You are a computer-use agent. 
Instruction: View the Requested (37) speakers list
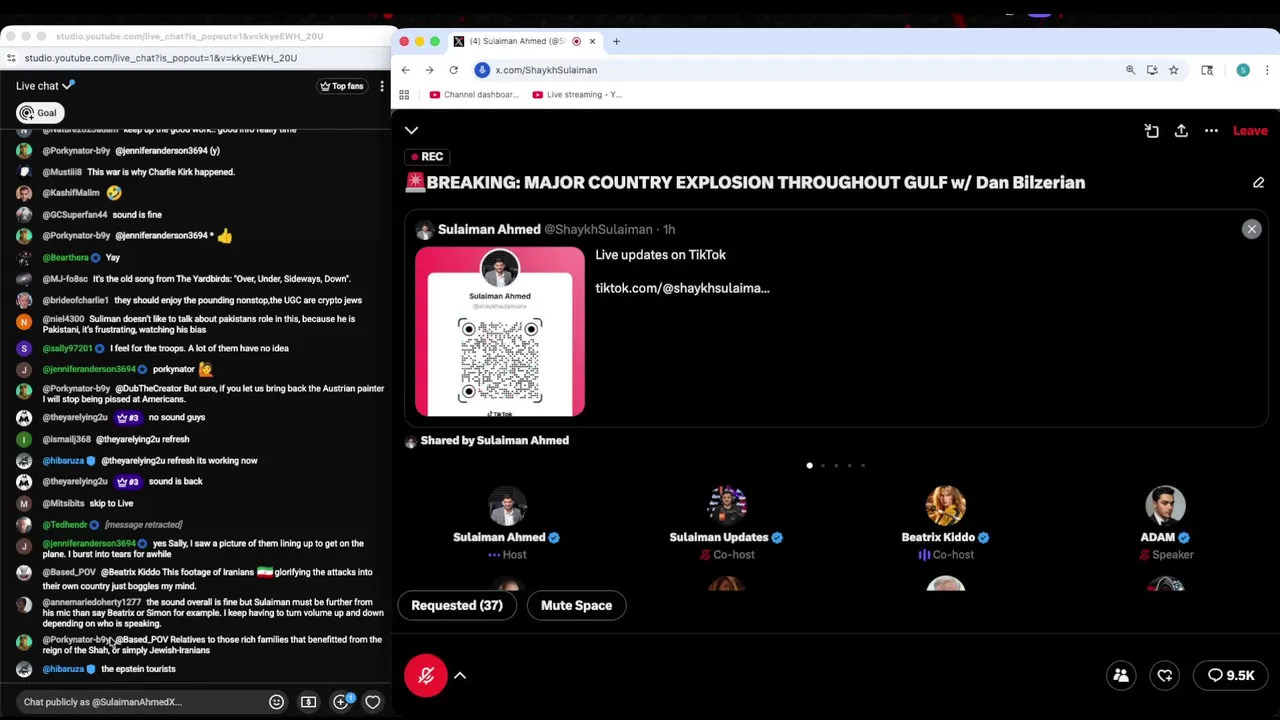(457, 605)
